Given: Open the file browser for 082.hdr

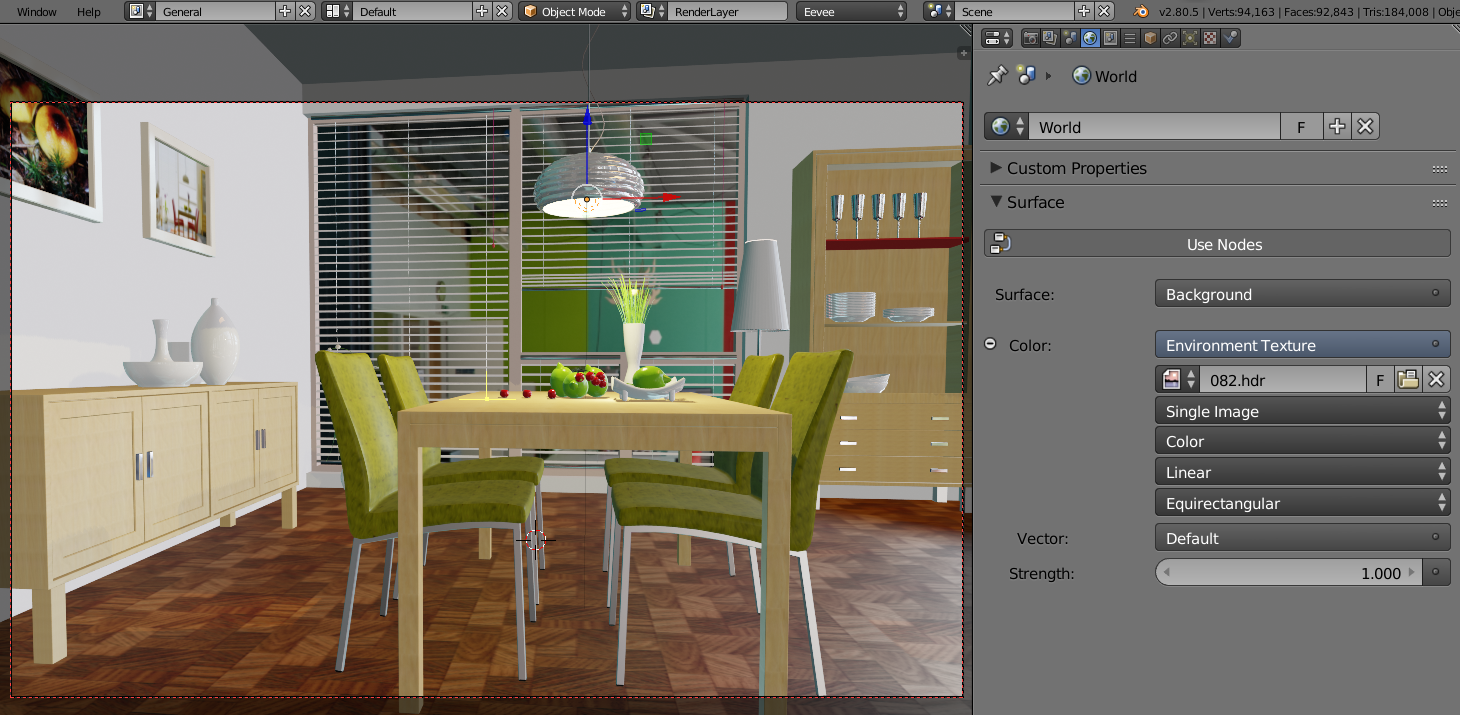Looking at the screenshot, I should click(x=1408, y=379).
